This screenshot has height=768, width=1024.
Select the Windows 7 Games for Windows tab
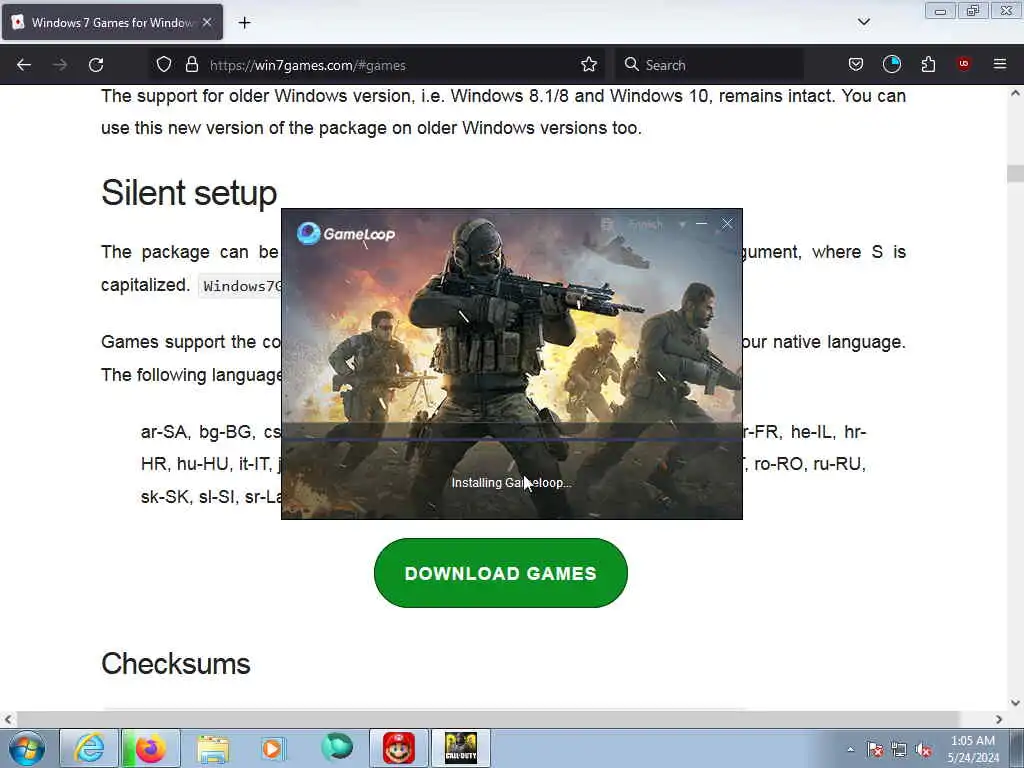(x=112, y=22)
